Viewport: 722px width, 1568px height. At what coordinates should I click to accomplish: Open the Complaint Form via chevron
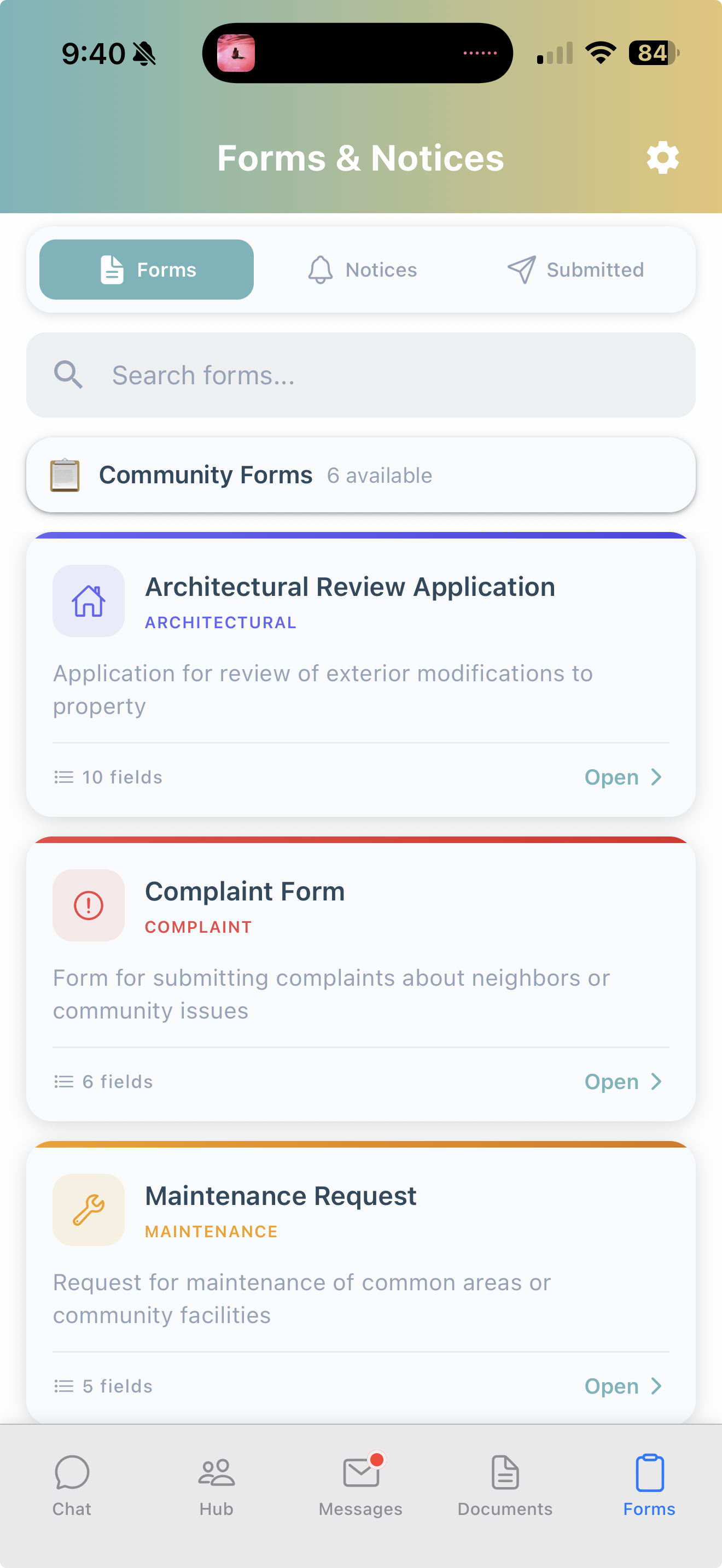(656, 1081)
